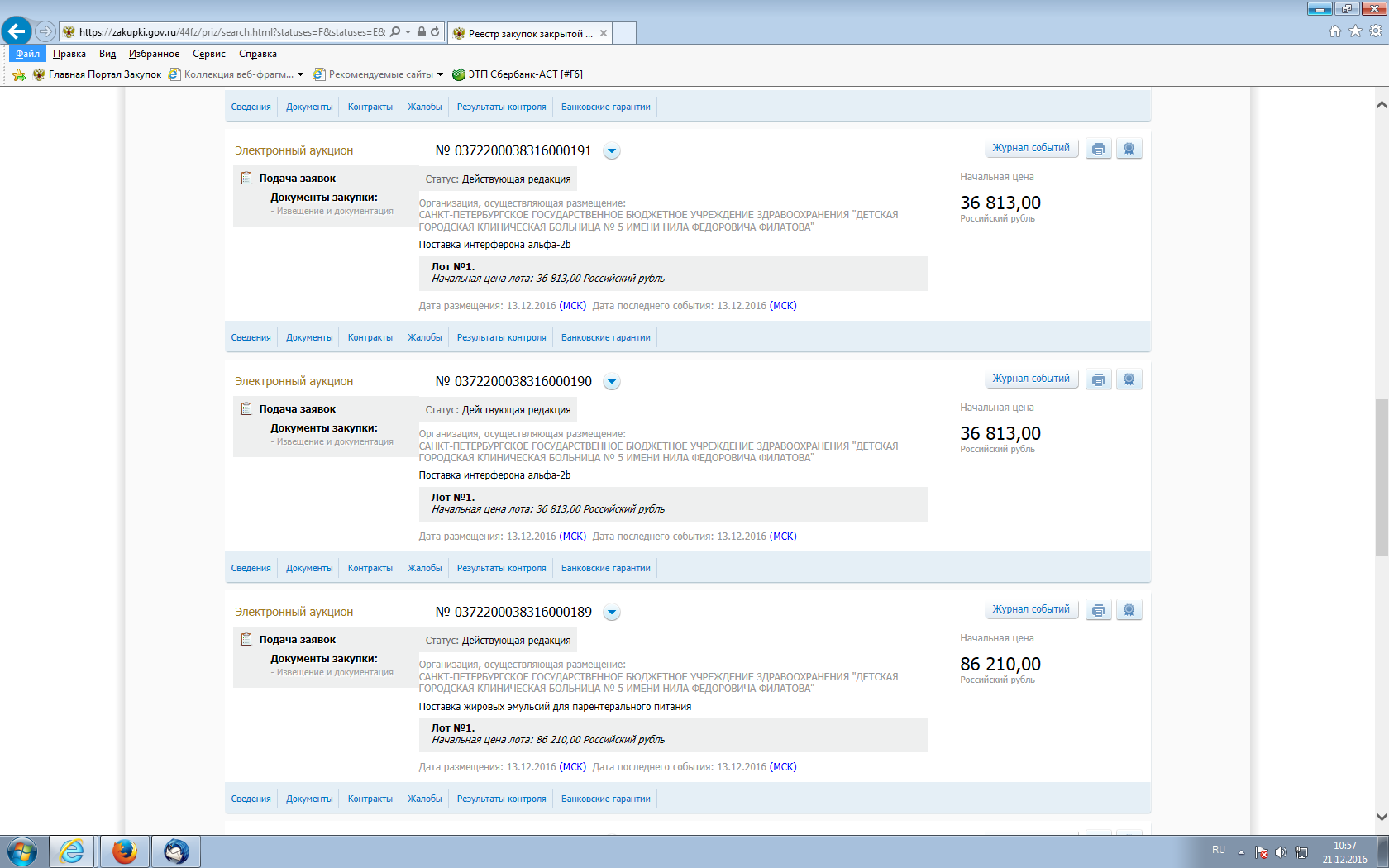
Task: Click the address bar URL field
Action: tap(231, 32)
